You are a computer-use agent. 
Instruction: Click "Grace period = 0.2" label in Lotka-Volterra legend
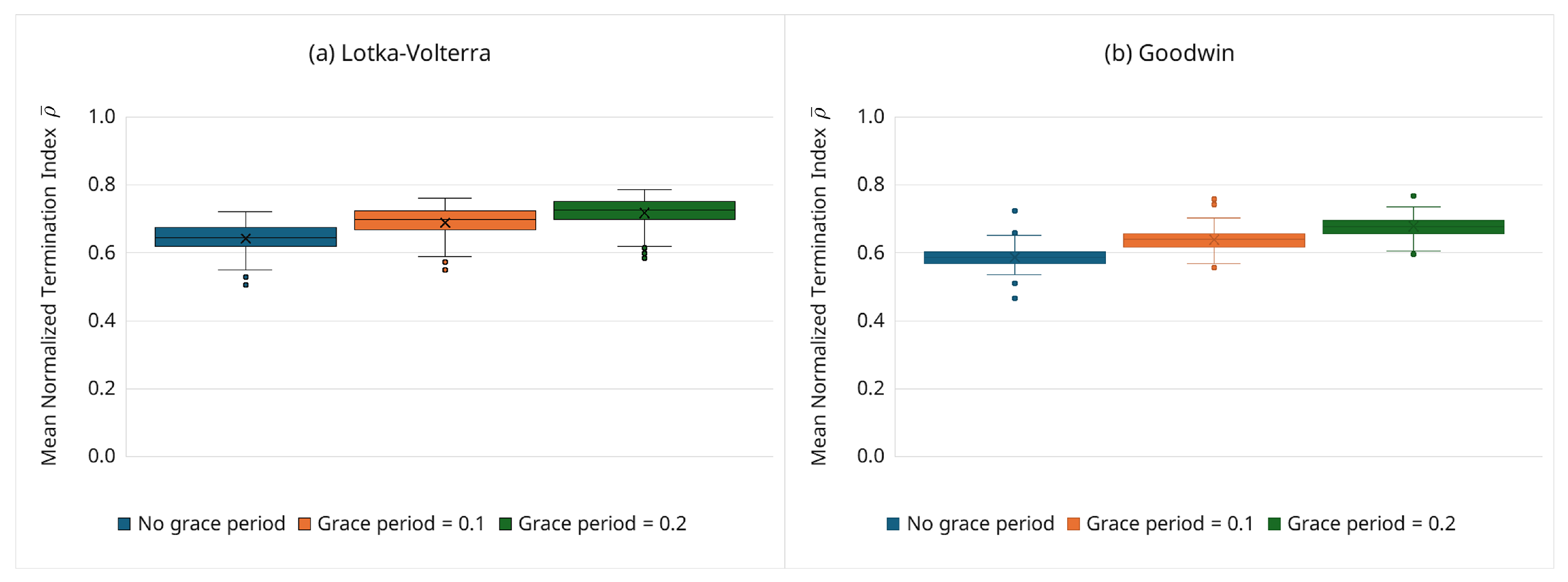tap(602, 524)
